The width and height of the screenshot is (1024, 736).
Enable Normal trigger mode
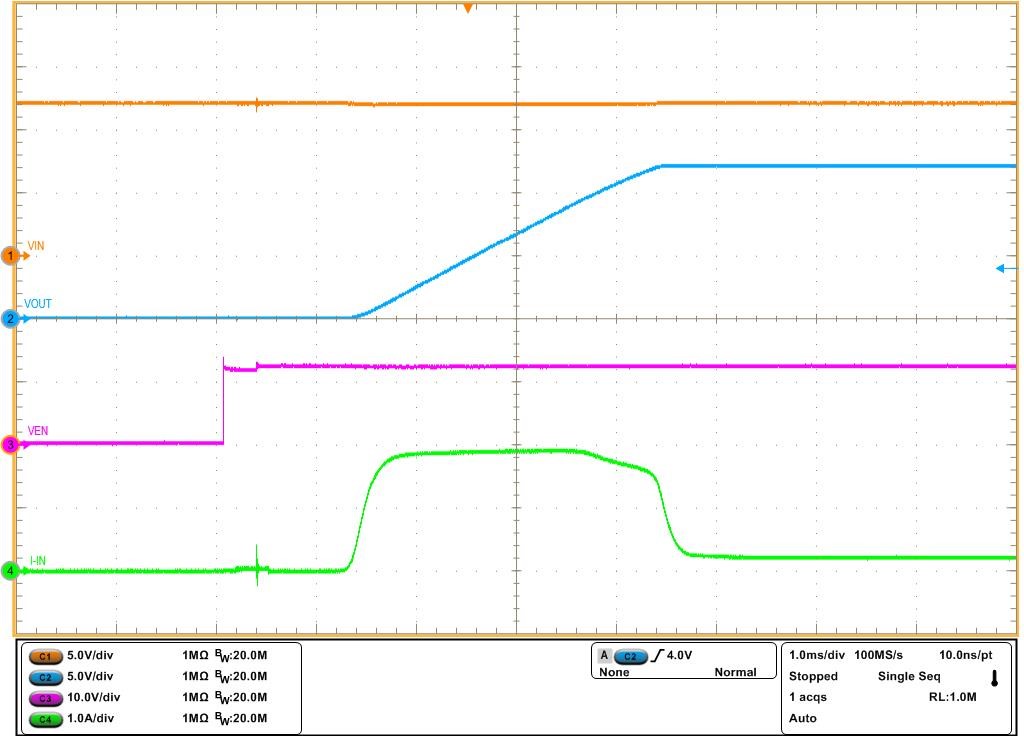[x=737, y=673]
